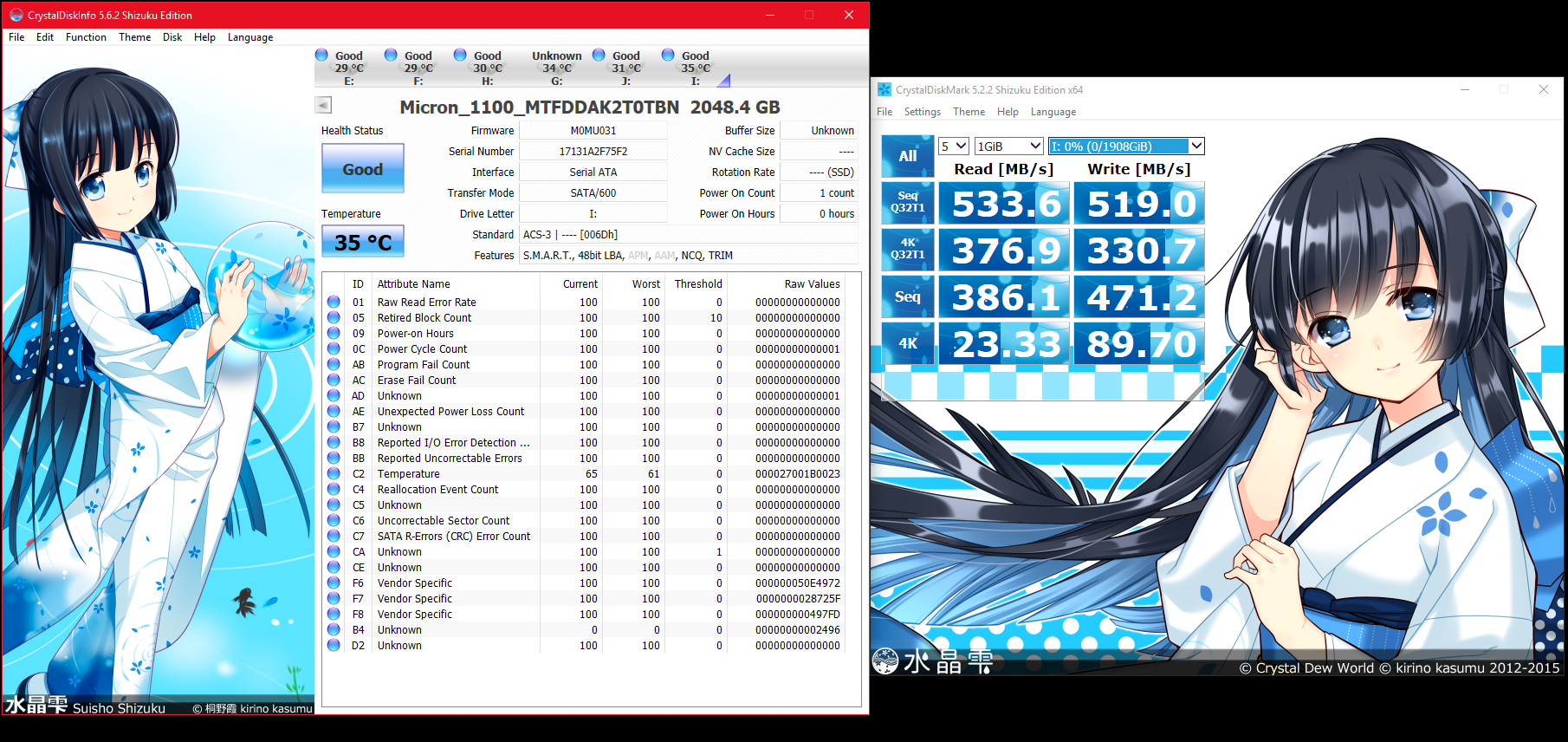Open File menu in CrystalDiskInfo
Viewport: 1568px width, 742px height.
pos(16,37)
